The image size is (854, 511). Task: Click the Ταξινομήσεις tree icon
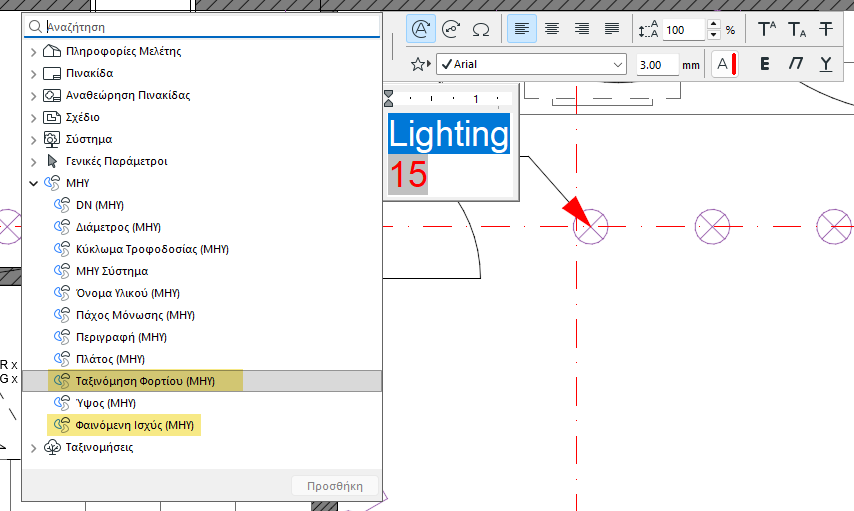[x=52, y=447]
